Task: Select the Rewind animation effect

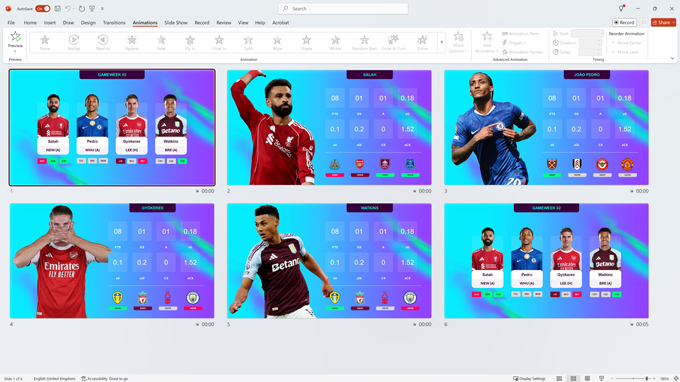Action: coord(103,43)
